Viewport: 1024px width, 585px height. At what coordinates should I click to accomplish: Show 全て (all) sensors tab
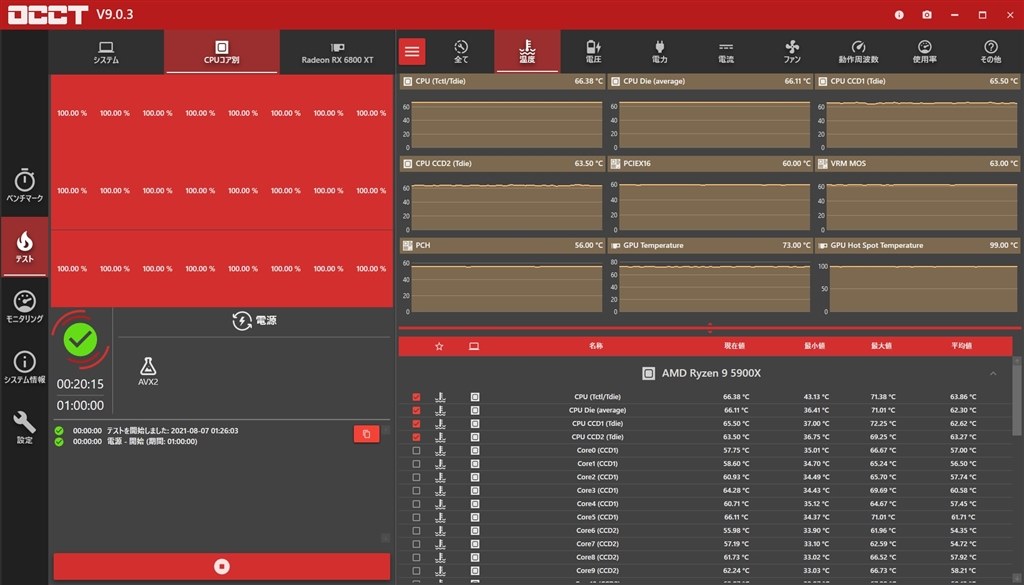461,52
